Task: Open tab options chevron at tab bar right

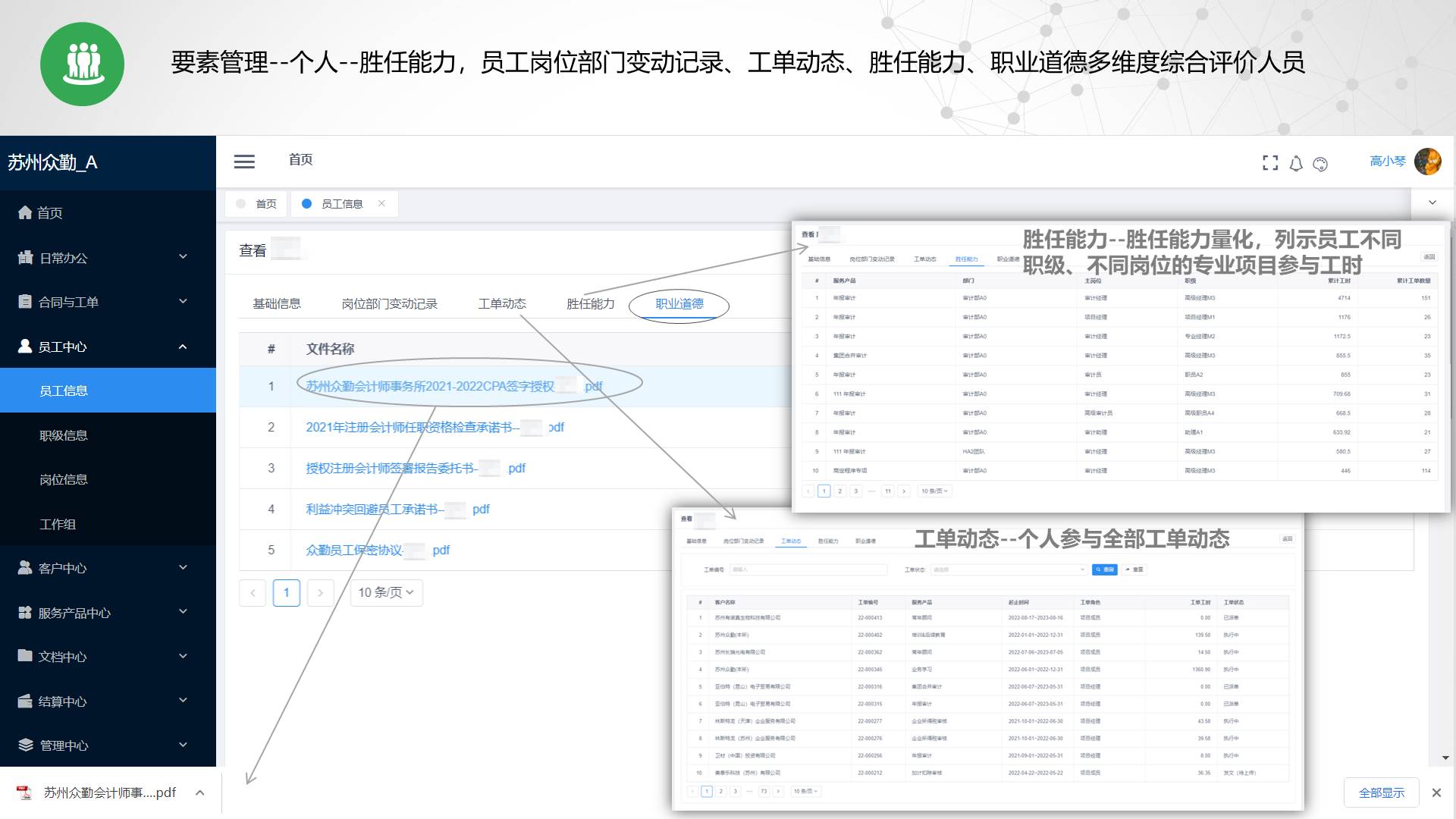Action: (x=1432, y=202)
